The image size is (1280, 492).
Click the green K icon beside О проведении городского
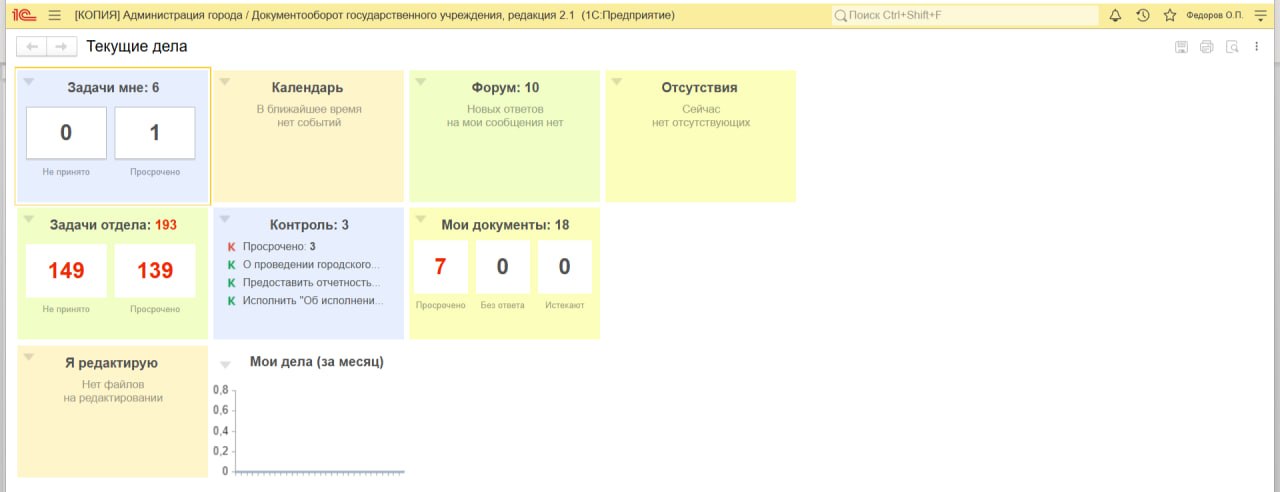[231, 265]
